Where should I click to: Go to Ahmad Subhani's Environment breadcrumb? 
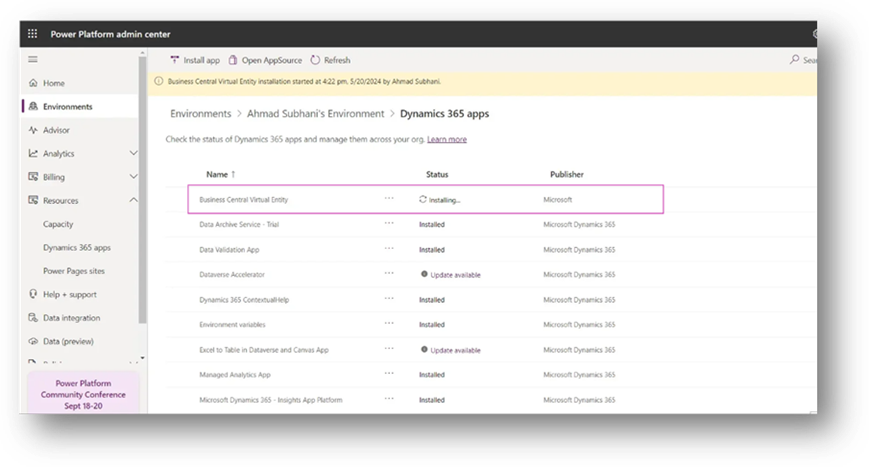(315, 114)
